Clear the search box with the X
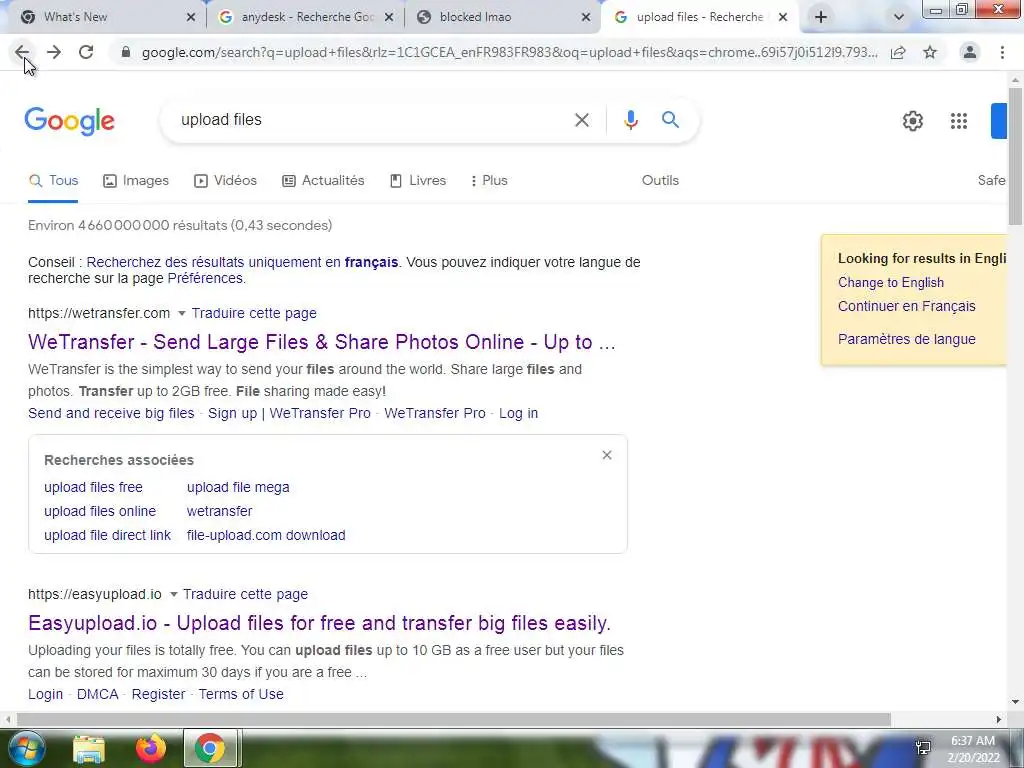Viewport: 1024px width, 768px height. click(582, 120)
